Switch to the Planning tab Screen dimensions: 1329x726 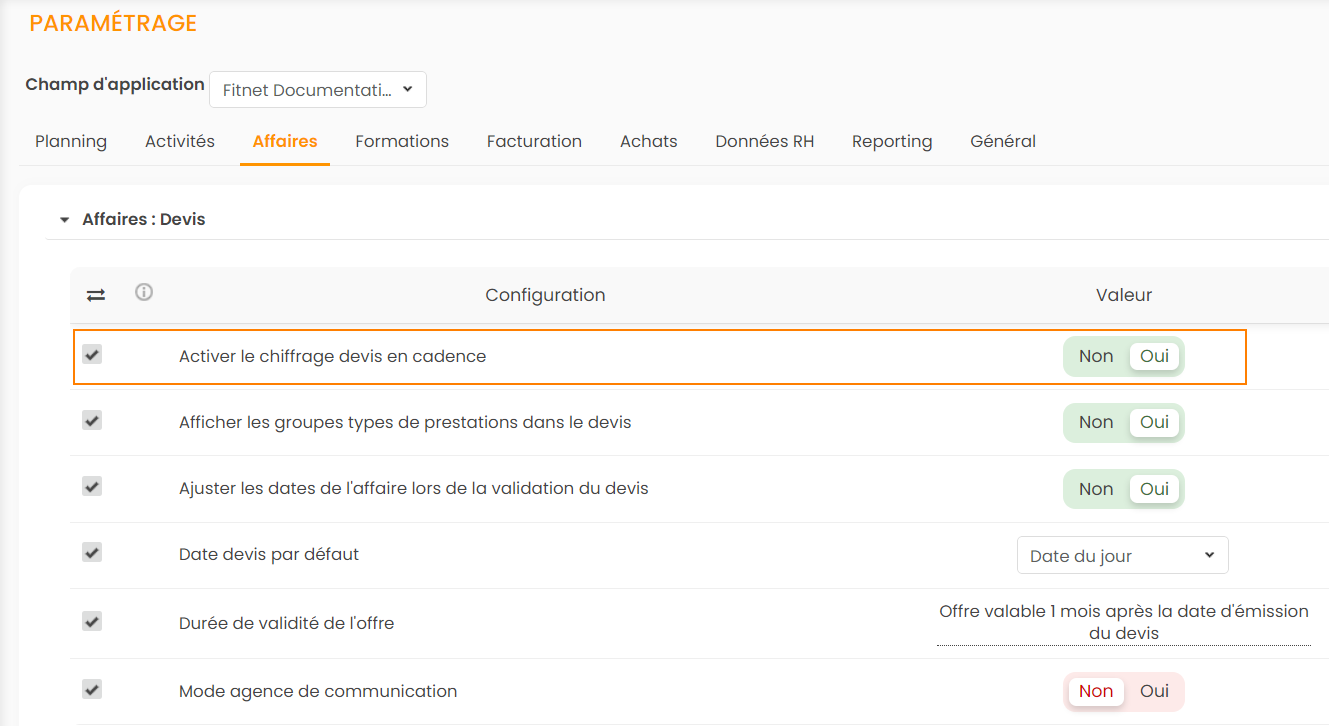[71, 142]
